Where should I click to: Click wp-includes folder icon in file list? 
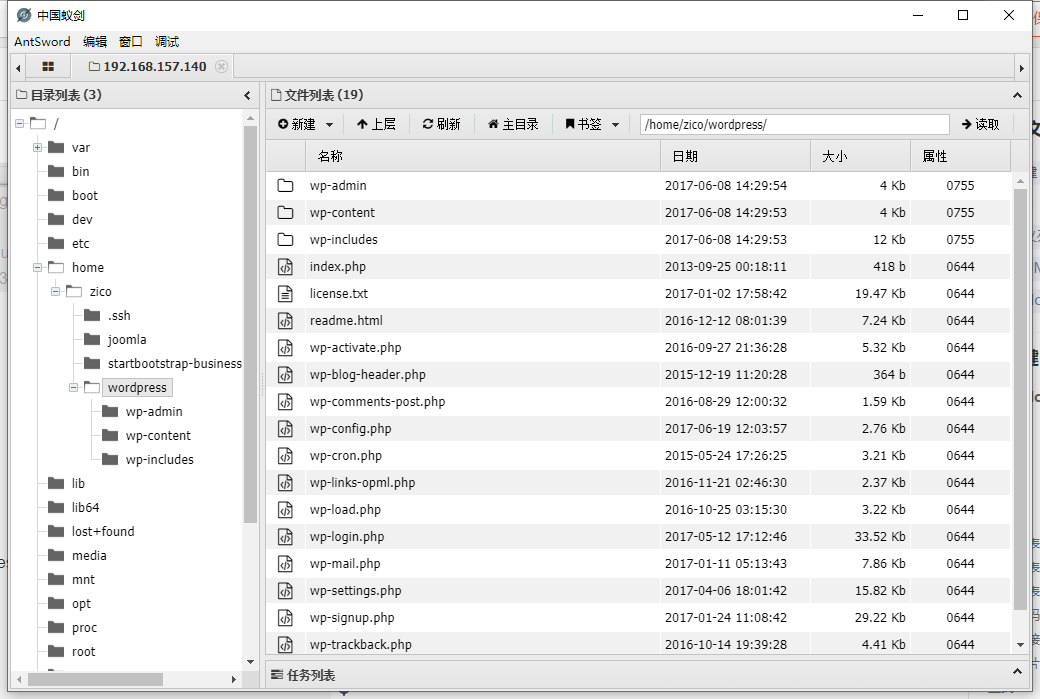[x=285, y=239]
